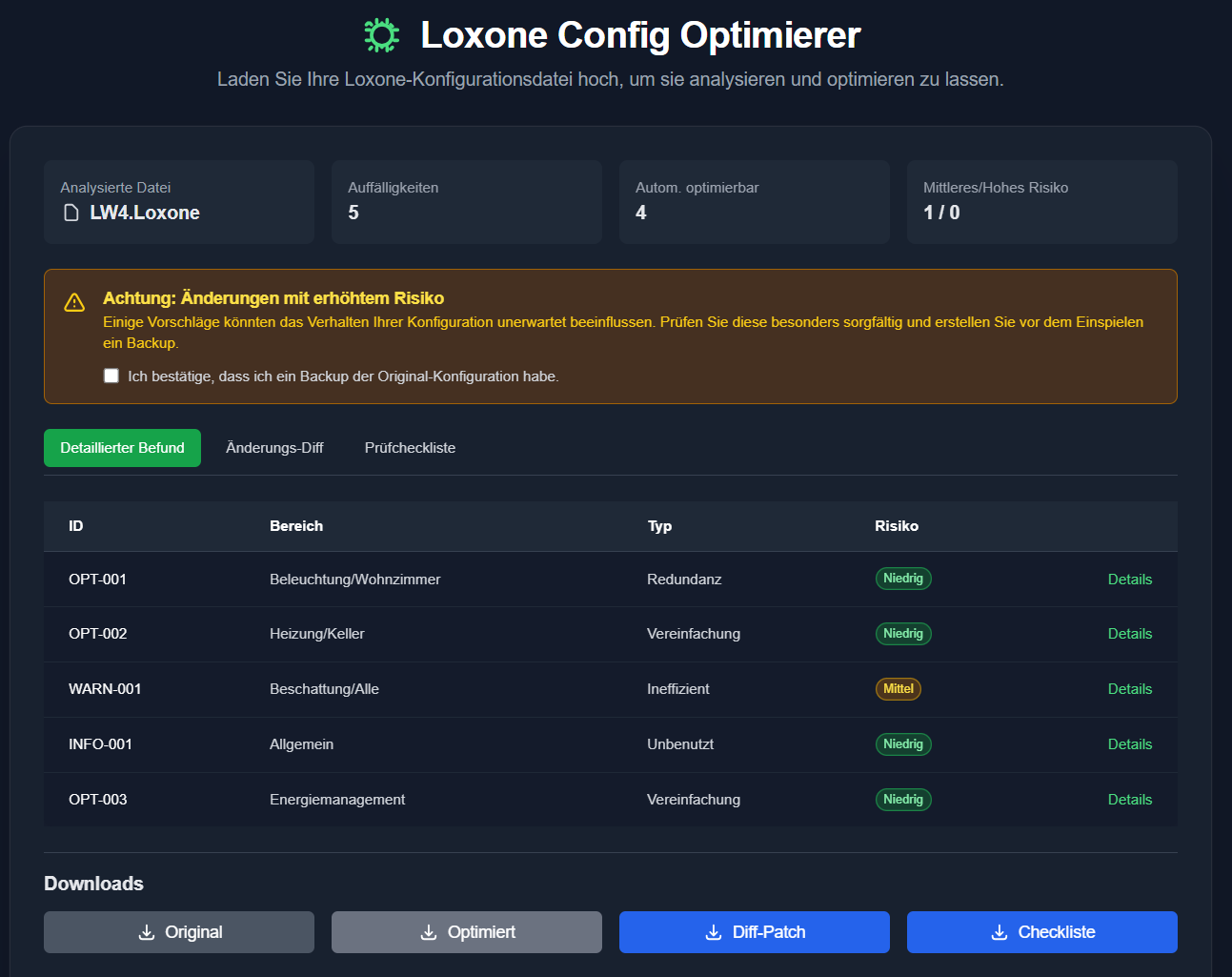Download the Checkliste
The height and width of the screenshot is (977, 1232).
tap(1042, 932)
